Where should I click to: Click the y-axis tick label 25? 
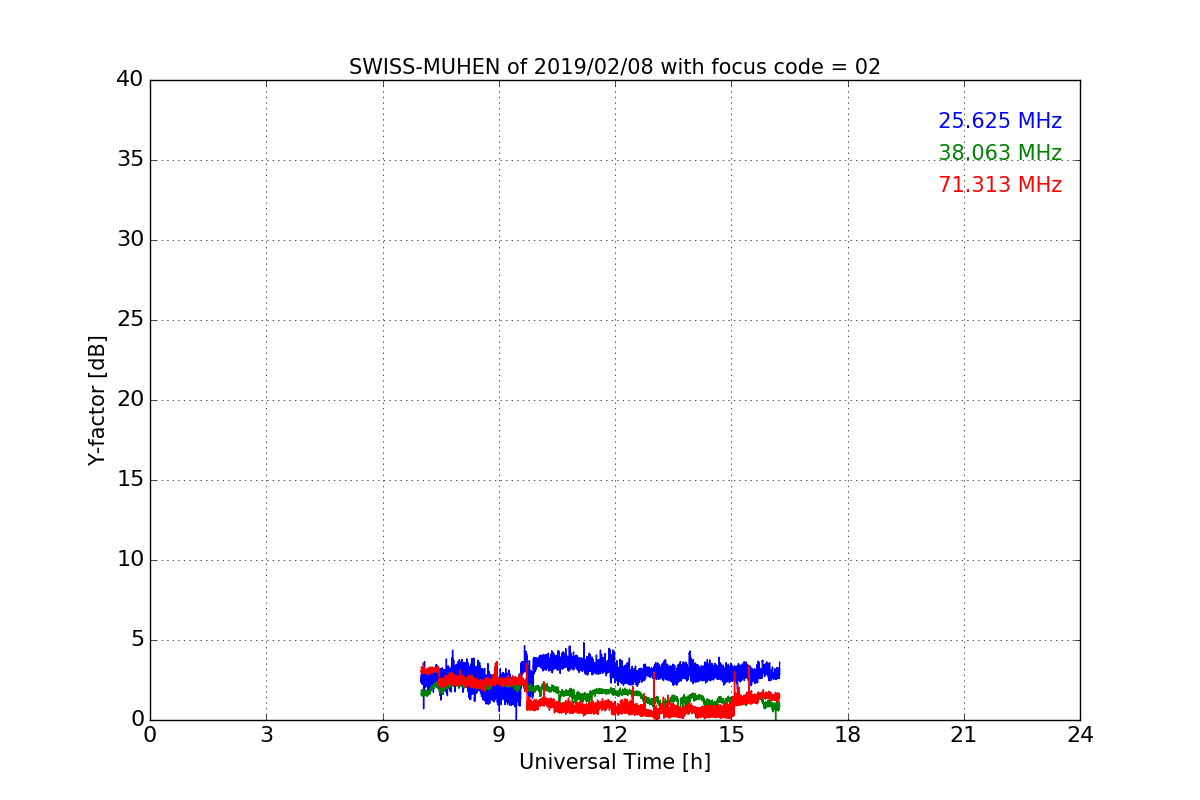coord(130,319)
